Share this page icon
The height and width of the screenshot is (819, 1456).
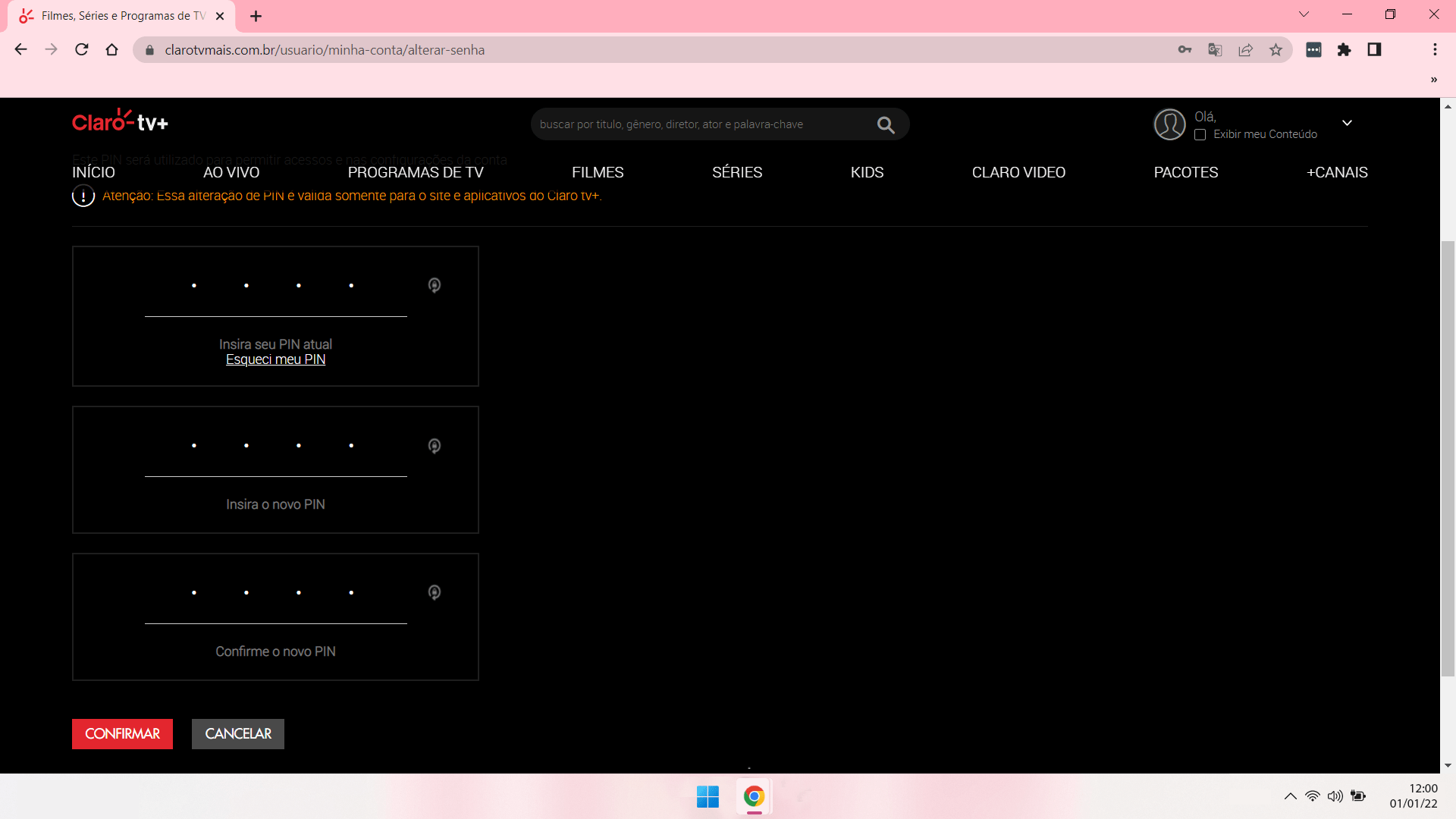pos(1245,49)
